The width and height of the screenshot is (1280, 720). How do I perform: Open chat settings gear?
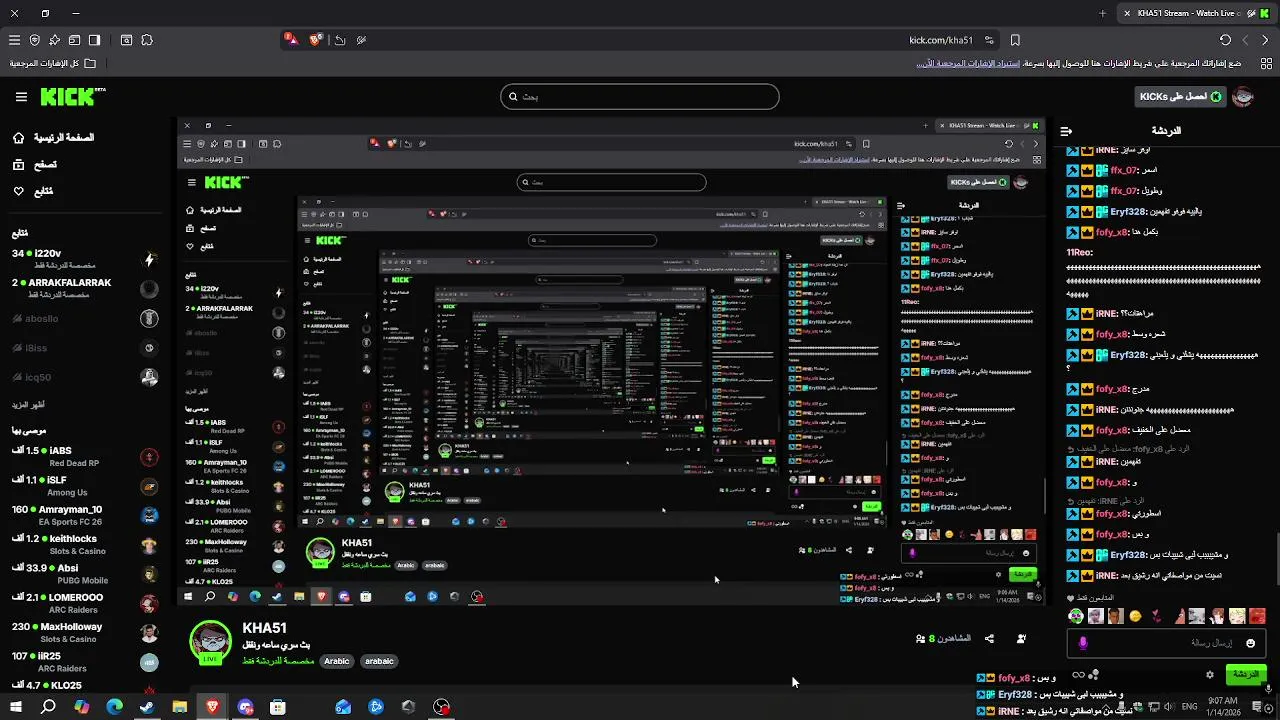[x=1209, y=675]
